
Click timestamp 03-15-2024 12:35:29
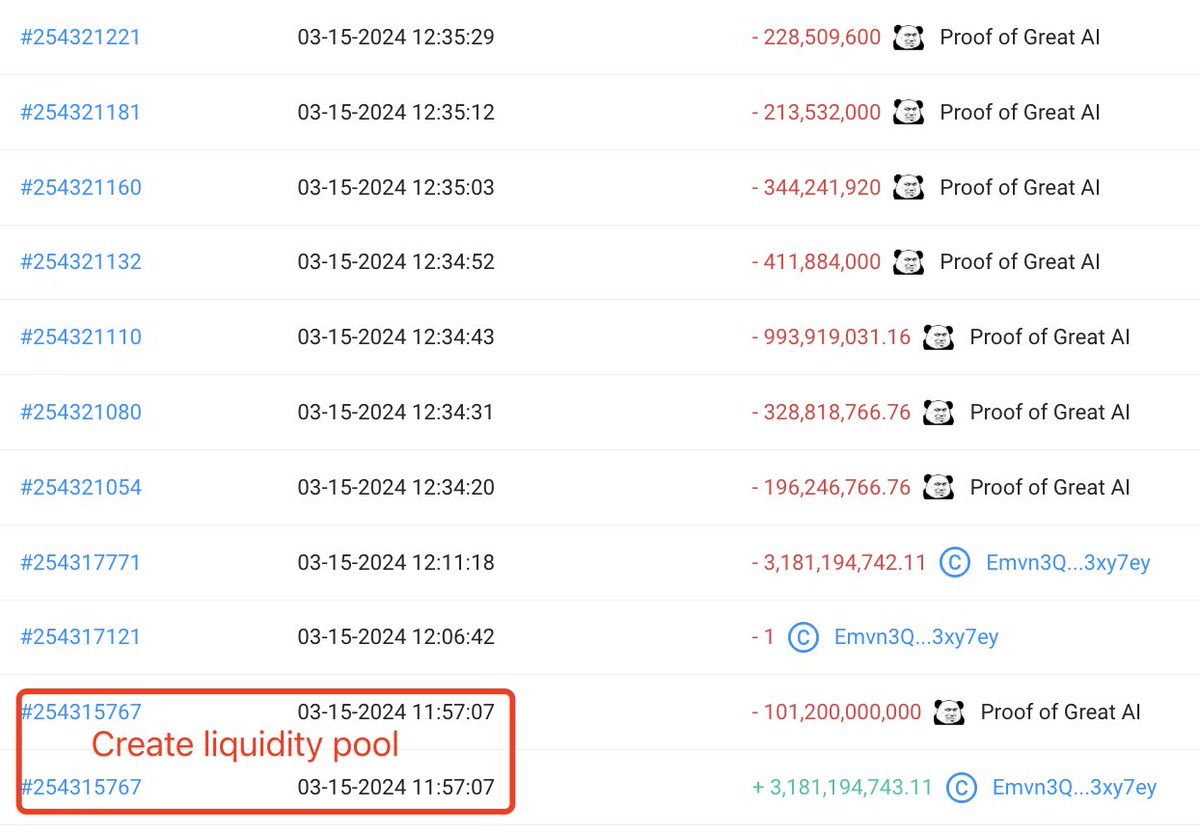click(396, 38)
